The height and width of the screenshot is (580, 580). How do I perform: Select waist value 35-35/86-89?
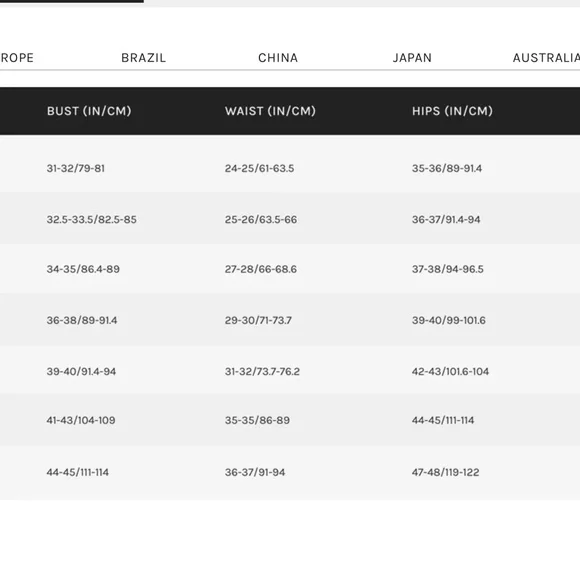[257, 420]
